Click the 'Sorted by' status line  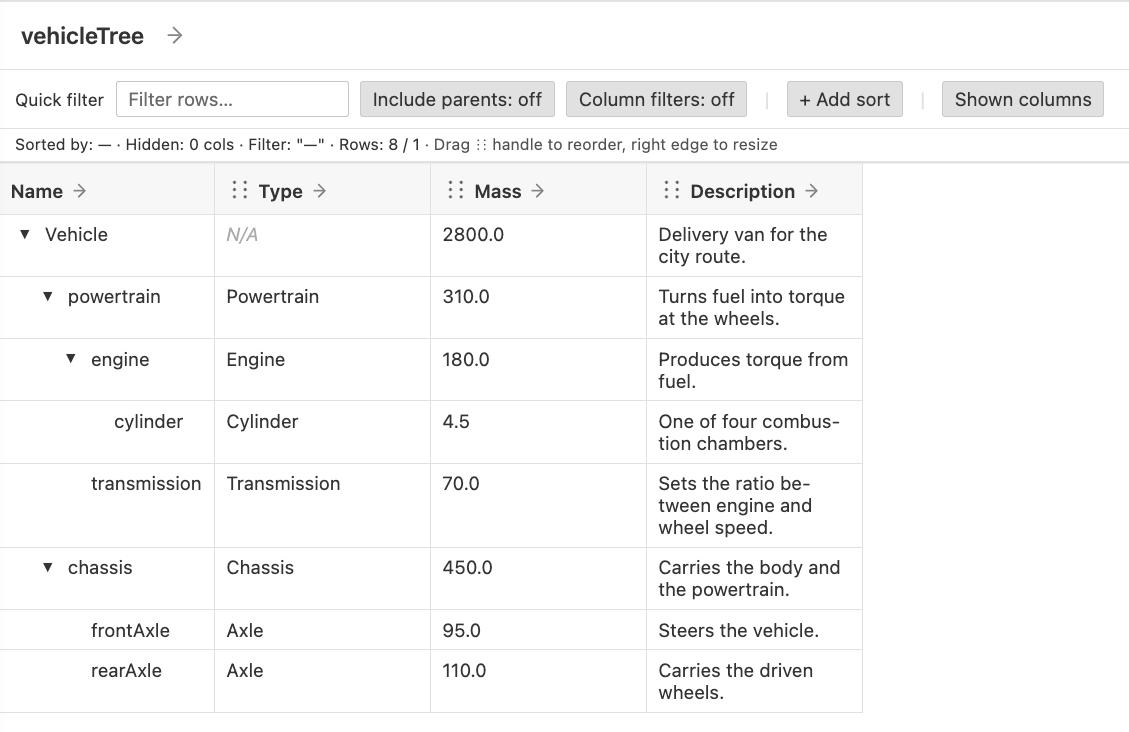pyautogui.click(x=396, y=145)
